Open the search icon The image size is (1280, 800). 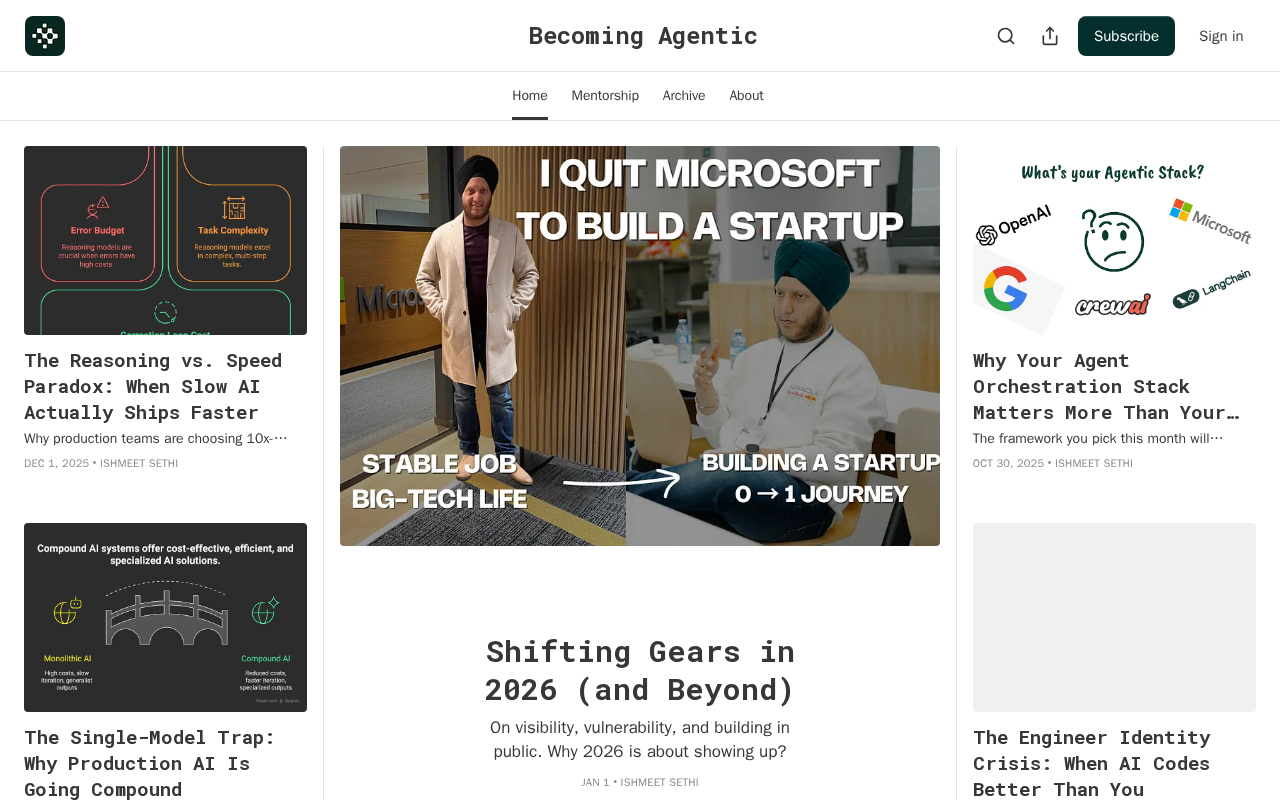[x=1006, y=36]
